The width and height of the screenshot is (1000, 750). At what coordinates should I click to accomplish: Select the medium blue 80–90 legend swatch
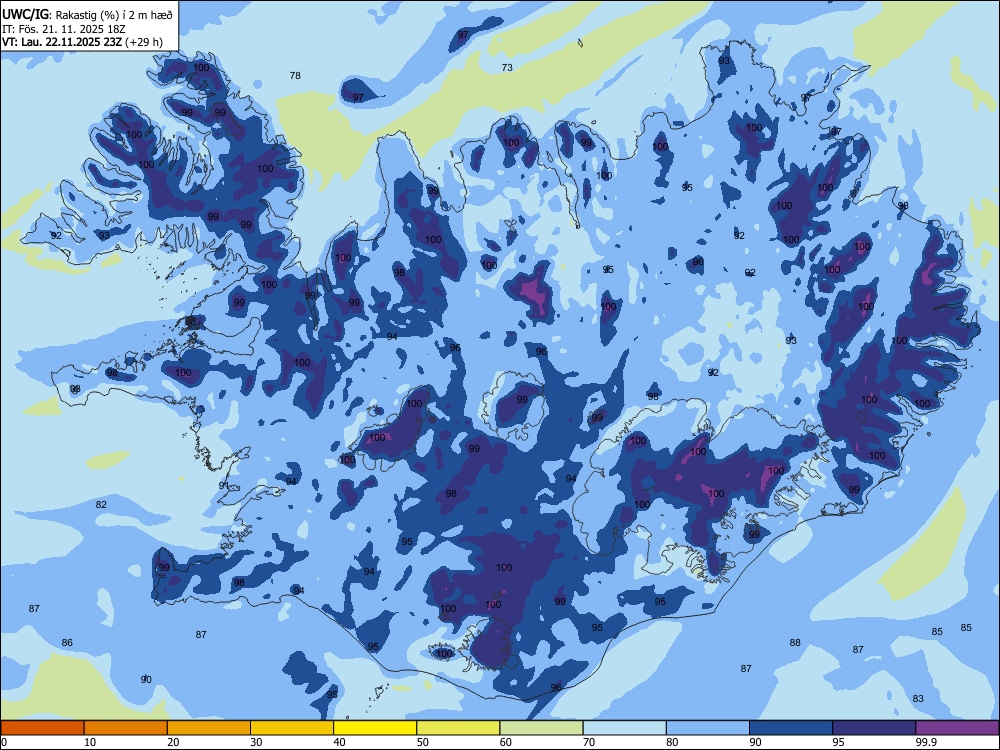click(x=708, y=728)
